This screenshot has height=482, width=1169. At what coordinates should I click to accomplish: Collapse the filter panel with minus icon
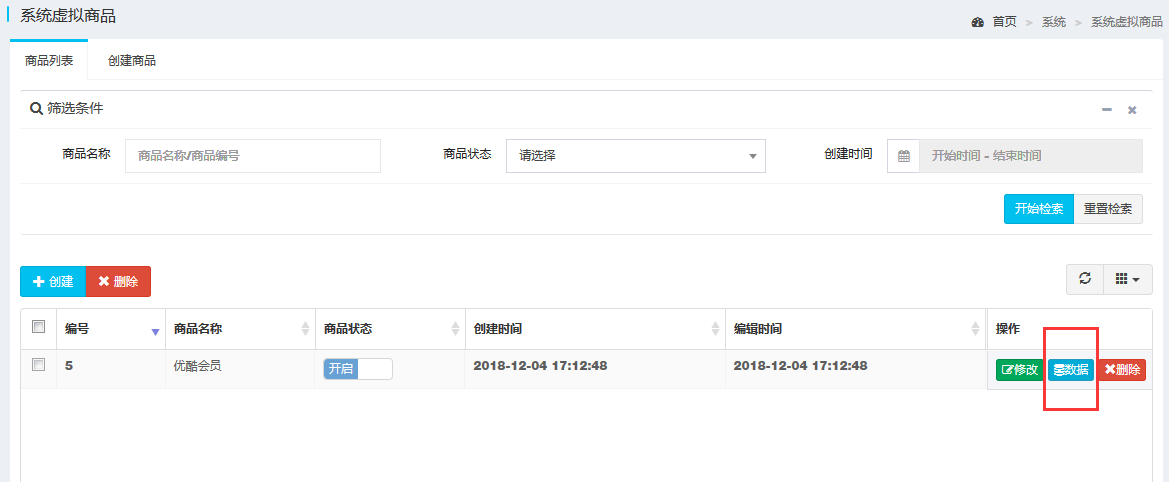click(x=1107, y=110)
